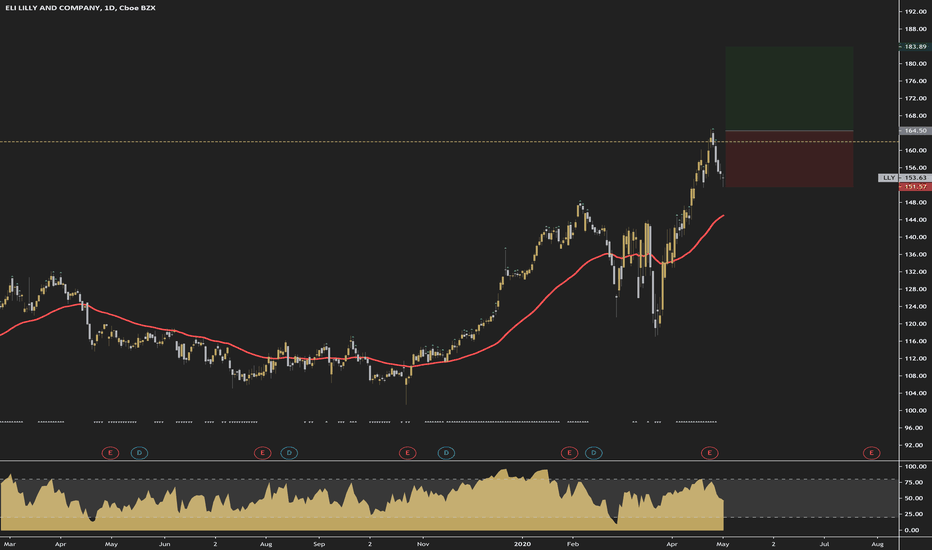Open upcoming earnings marker E near Aug 2020
The height and width of the screenshot is (550, 932).
pyautogui.click(x=871, y=453)
